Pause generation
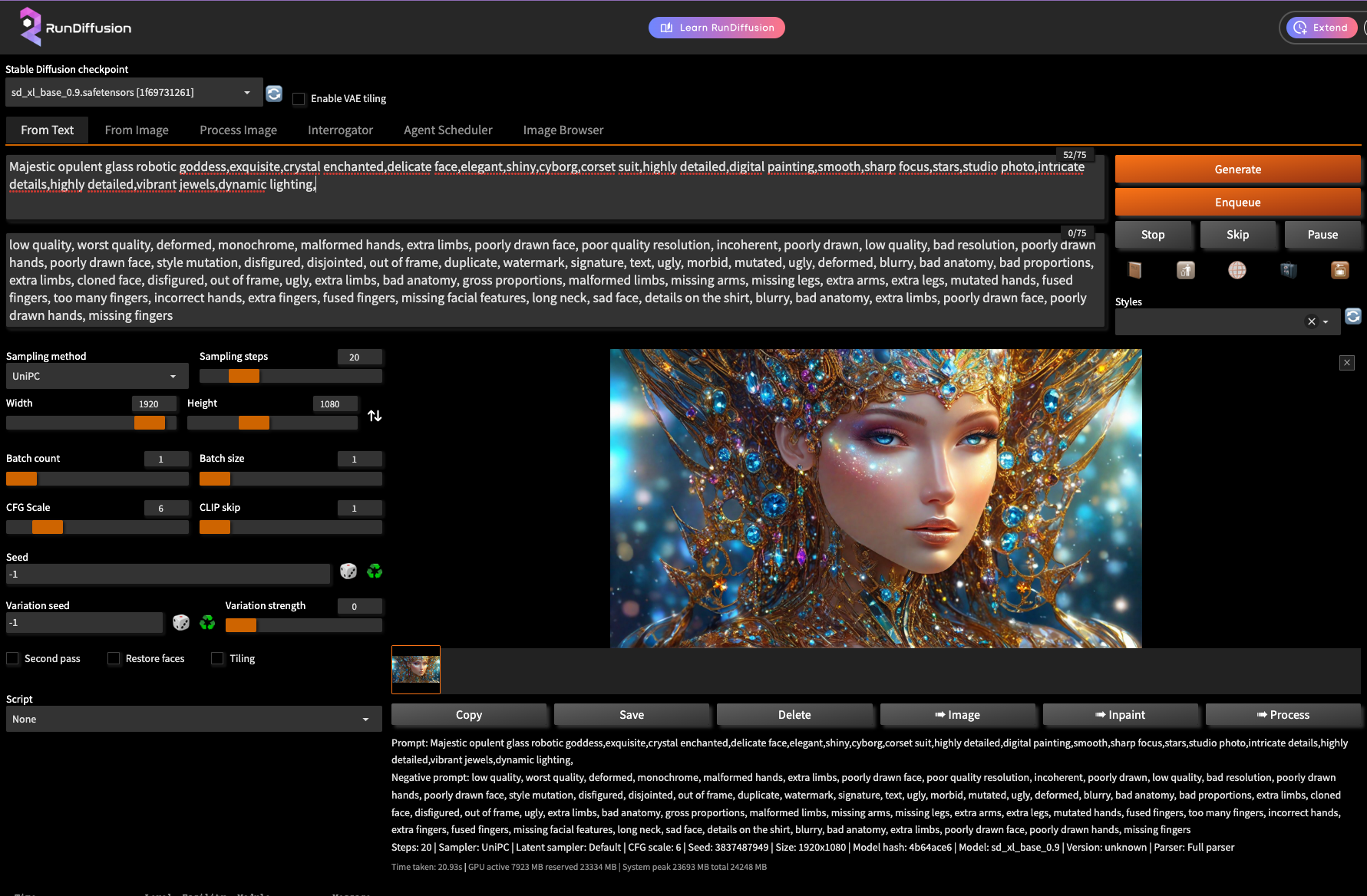 (x=1322, y=235)
